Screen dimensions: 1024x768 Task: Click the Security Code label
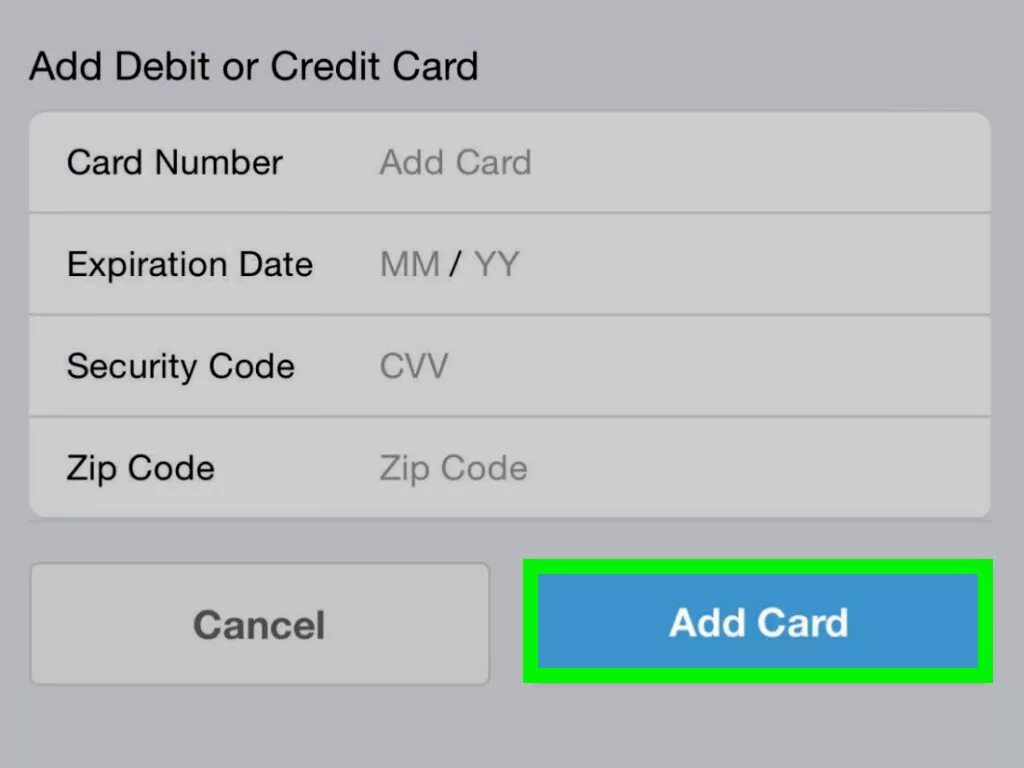tap(180, 366)
